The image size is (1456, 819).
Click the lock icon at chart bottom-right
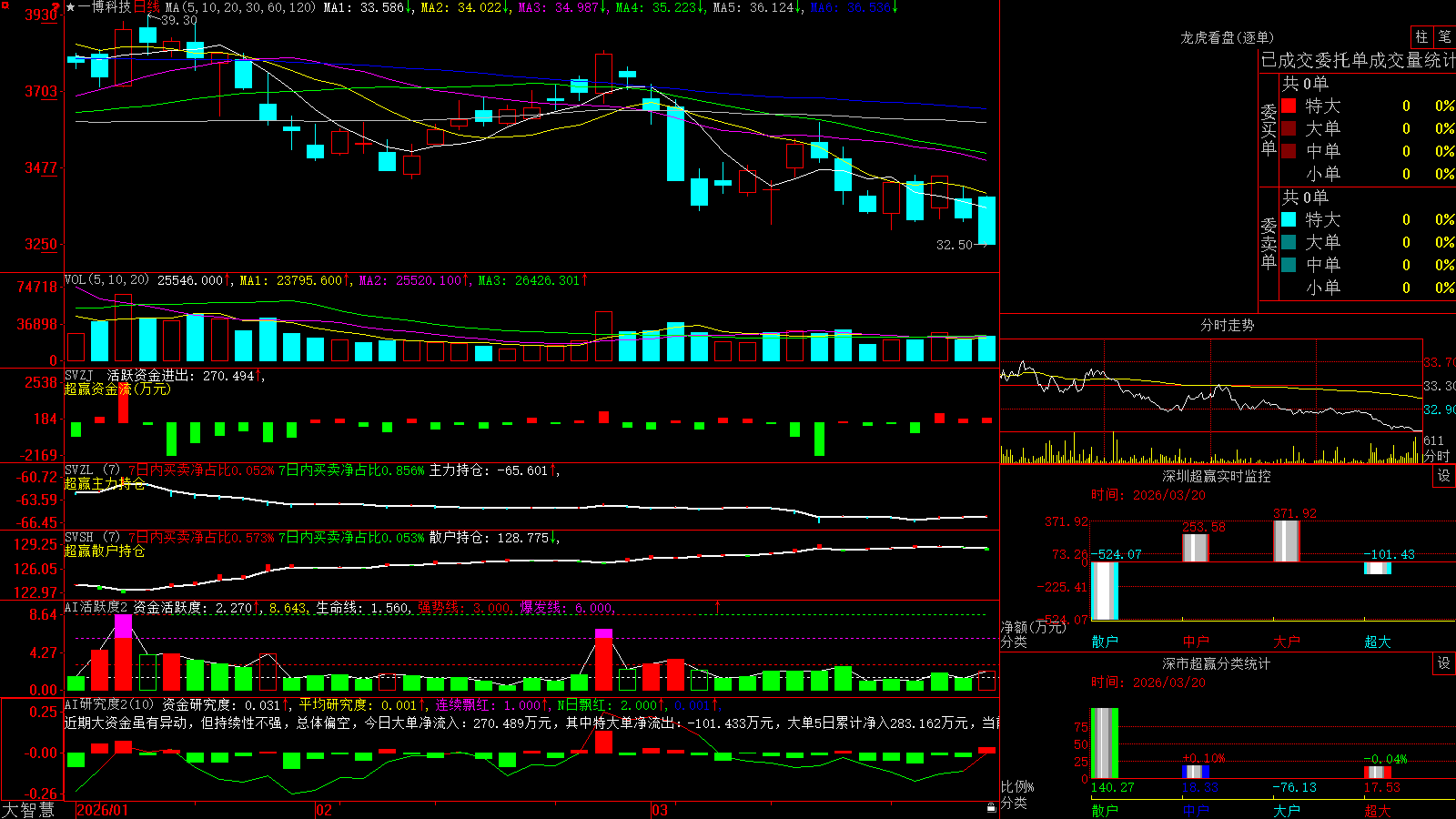pyautogui.click(x=992, y=808)
